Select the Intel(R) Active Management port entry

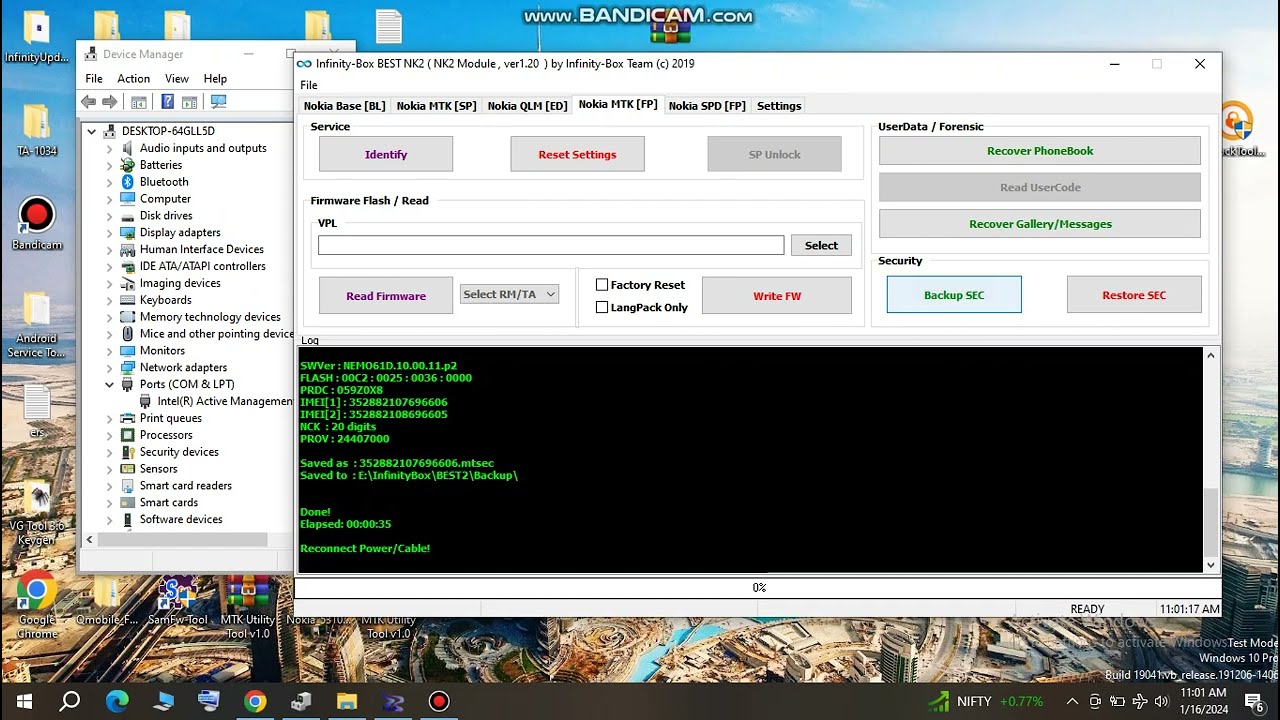click(x=218, y=401)
